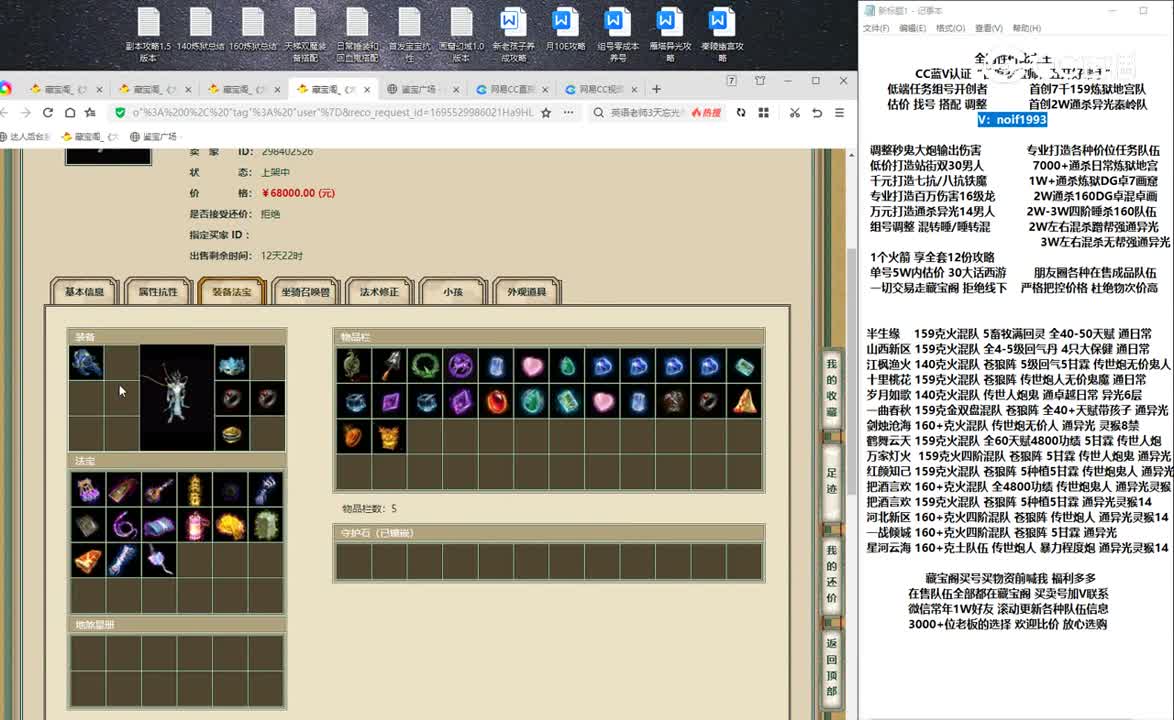Click the browser back arrow
Image resolution: width=1174 pixels, height=720 pixels.
click(x=4, y=112)
